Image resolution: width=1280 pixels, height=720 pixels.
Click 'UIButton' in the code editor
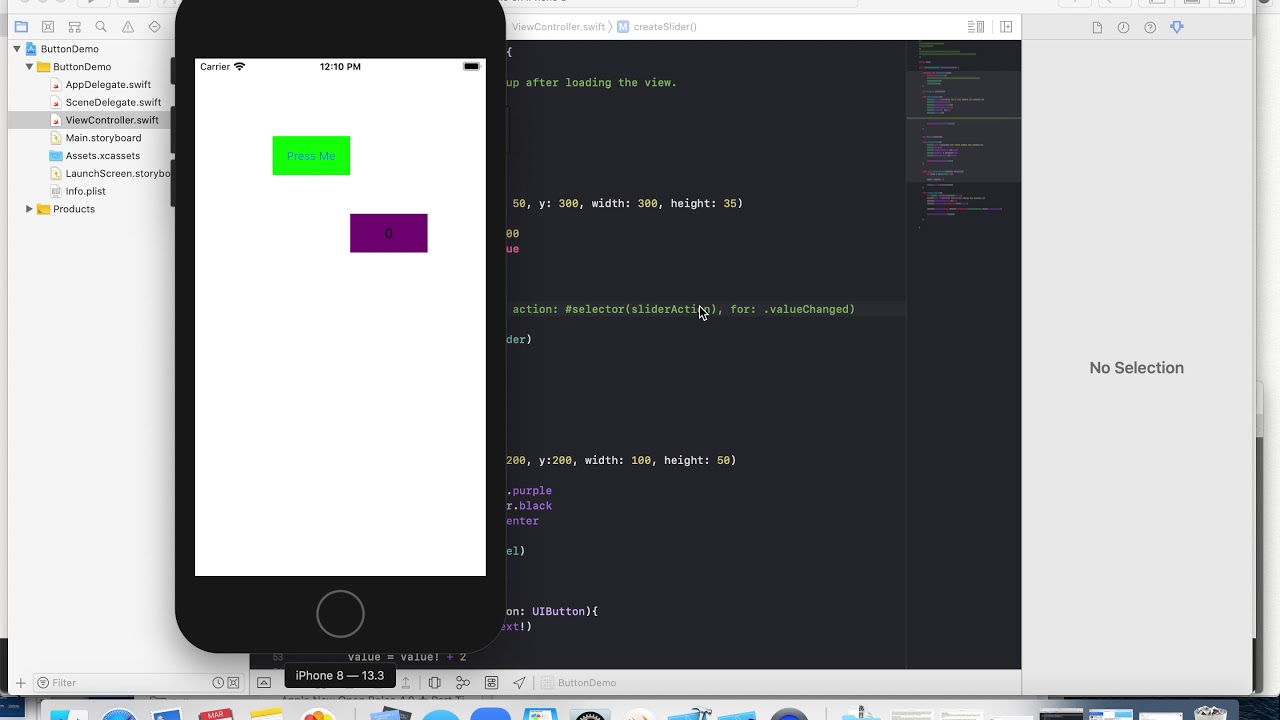click(x=561, y=611)
